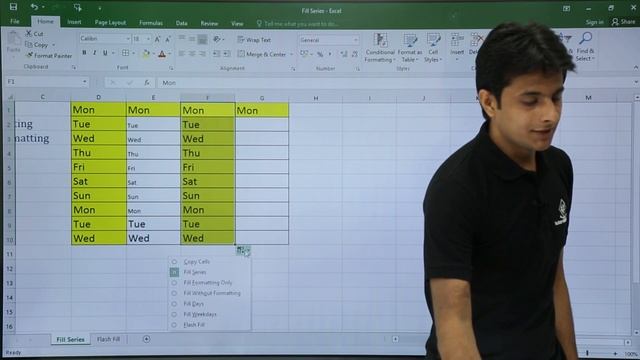This screenshot has height=360, width=640.
Task: Underline the selected text
Action: pyautogui.click(x=105, y=53)
